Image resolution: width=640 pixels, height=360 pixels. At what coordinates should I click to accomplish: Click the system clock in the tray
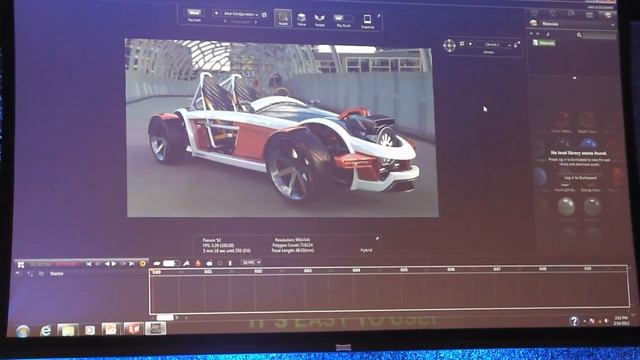(621, 320)
